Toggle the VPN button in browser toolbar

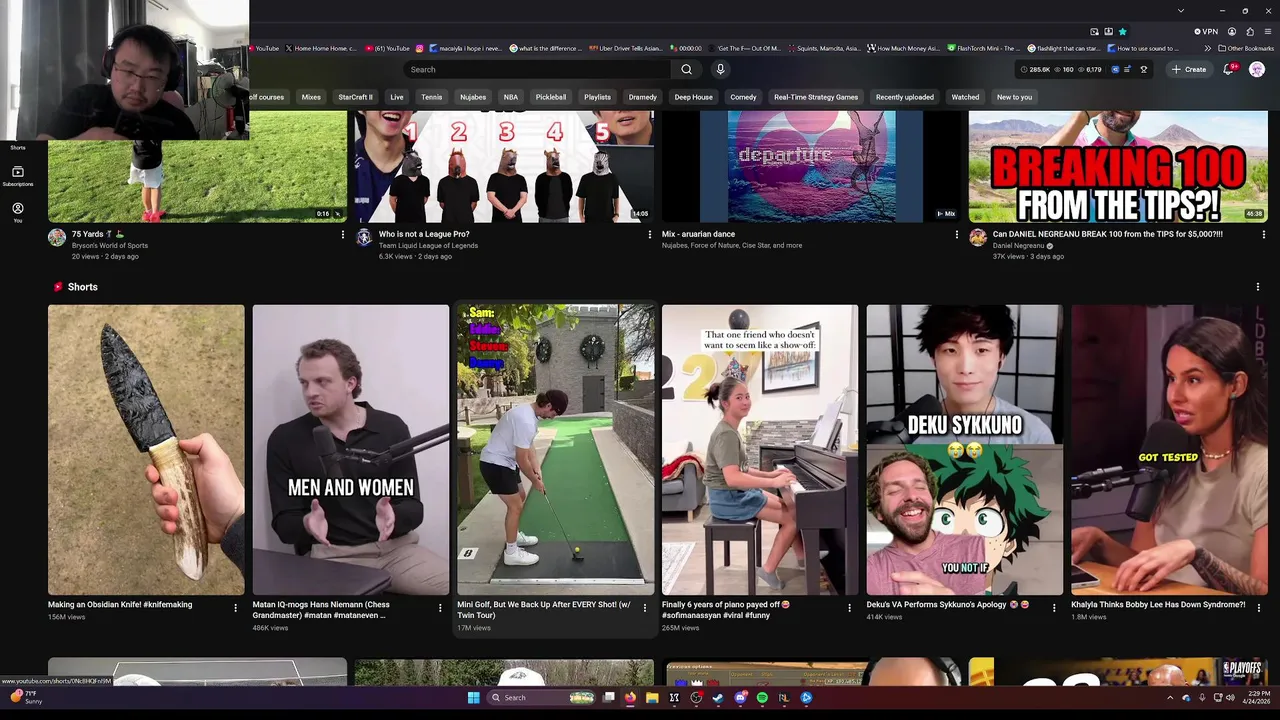(1206, 32)
